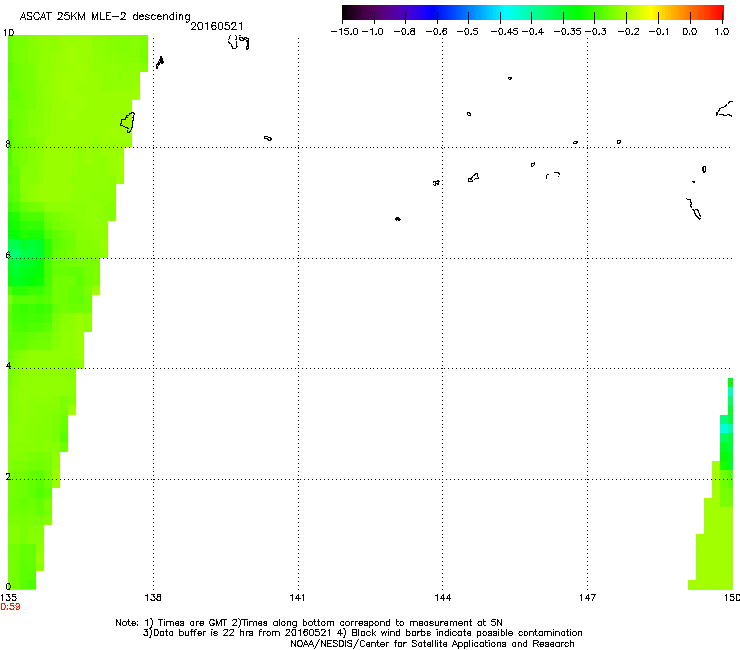
Task: Click the island outline inside the green swath
Action: point(127,122)
